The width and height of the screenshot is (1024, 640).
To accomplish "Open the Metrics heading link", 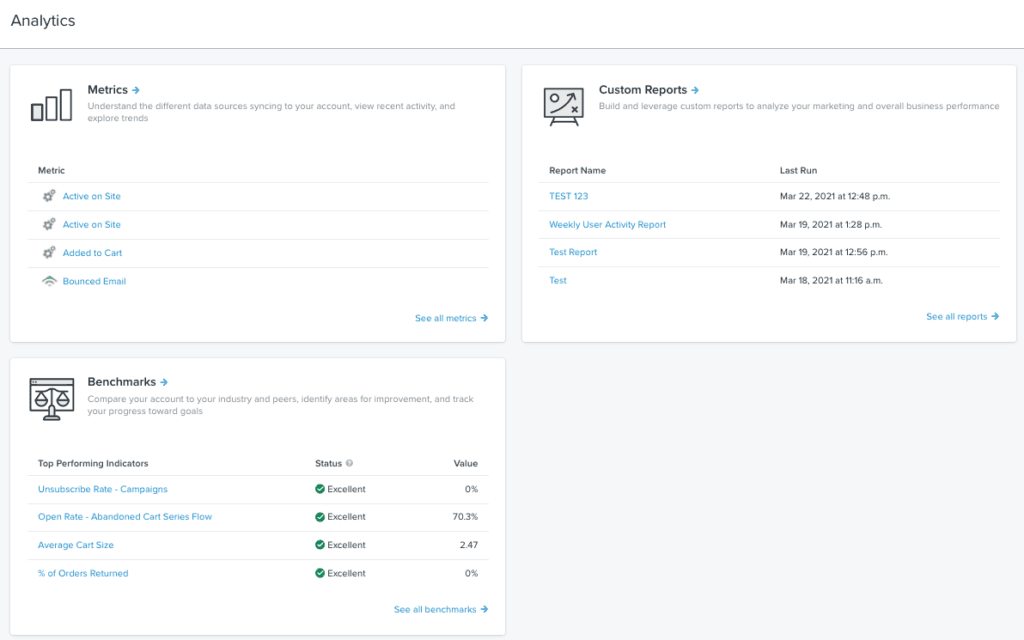I will tap(108, 90).
